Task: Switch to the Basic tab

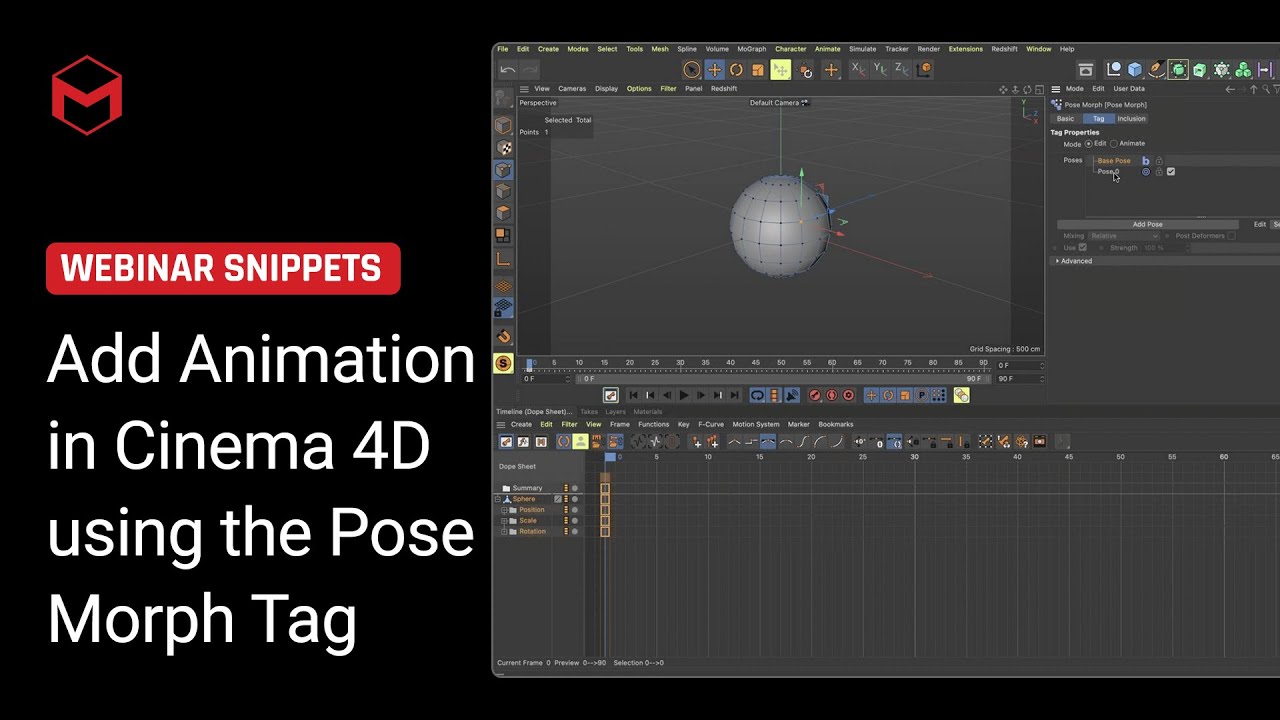Action: (1066, 119)
